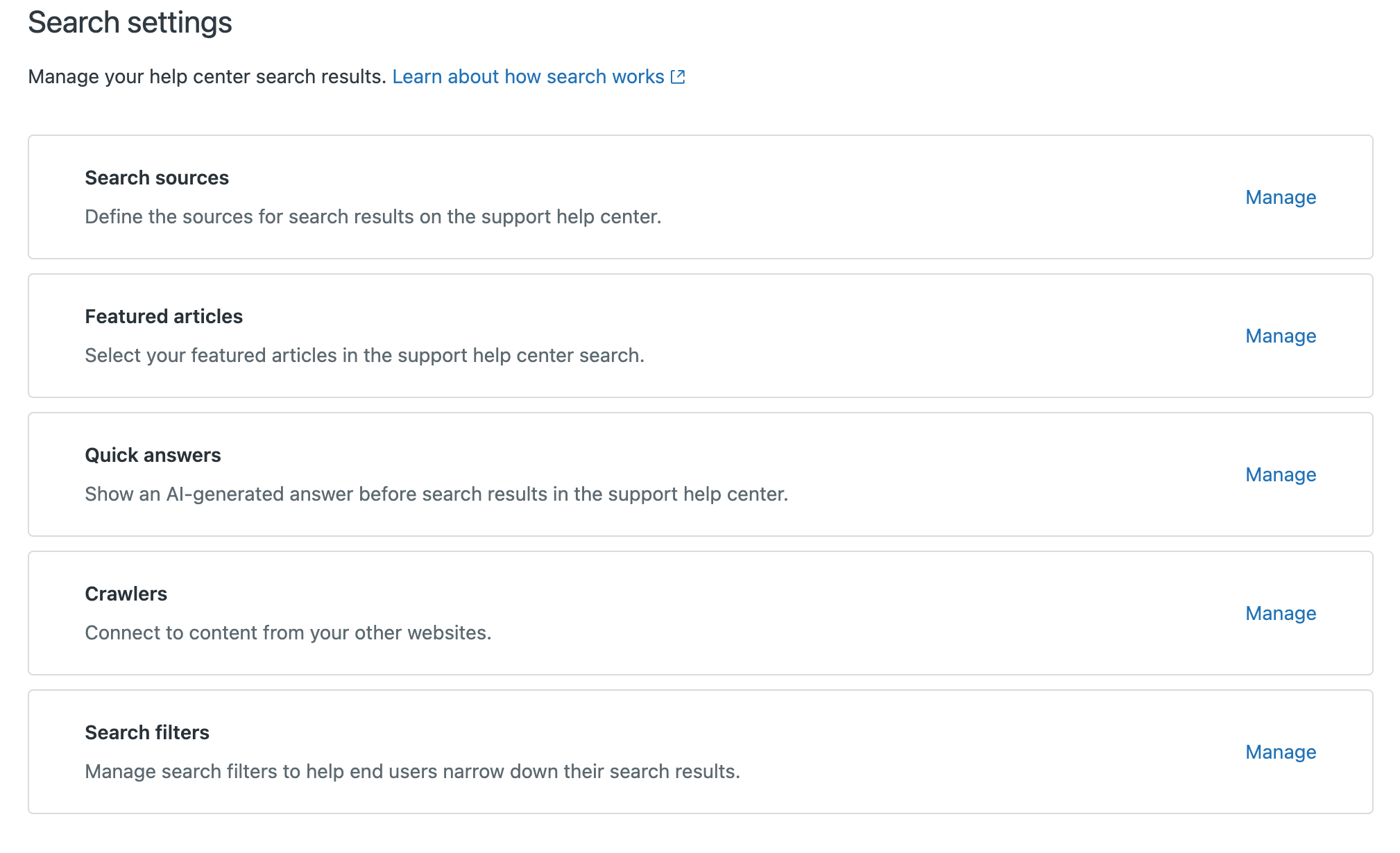Viewport: 1400px width, 853px height.
Task: Click the 'Define the sources for search results' description
Action: (x=373, y=217)
